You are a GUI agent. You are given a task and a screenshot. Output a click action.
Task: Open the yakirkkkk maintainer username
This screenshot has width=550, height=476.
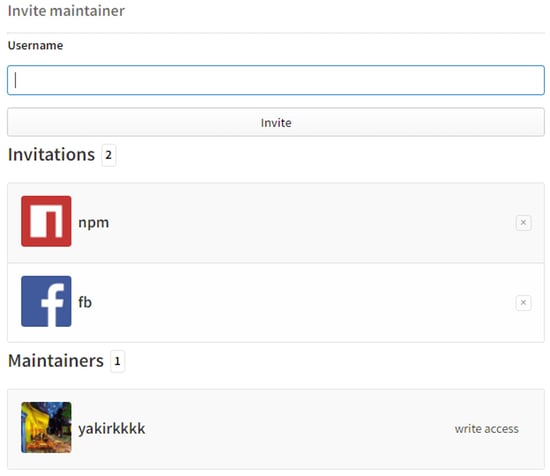112,428
